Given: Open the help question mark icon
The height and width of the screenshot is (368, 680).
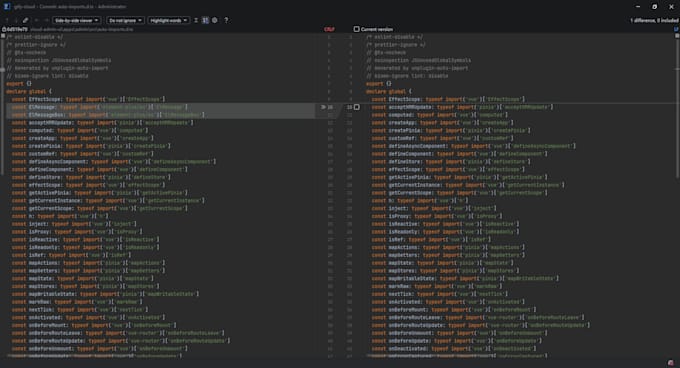Looking at the screenshot, I should [x=226, y=20].
